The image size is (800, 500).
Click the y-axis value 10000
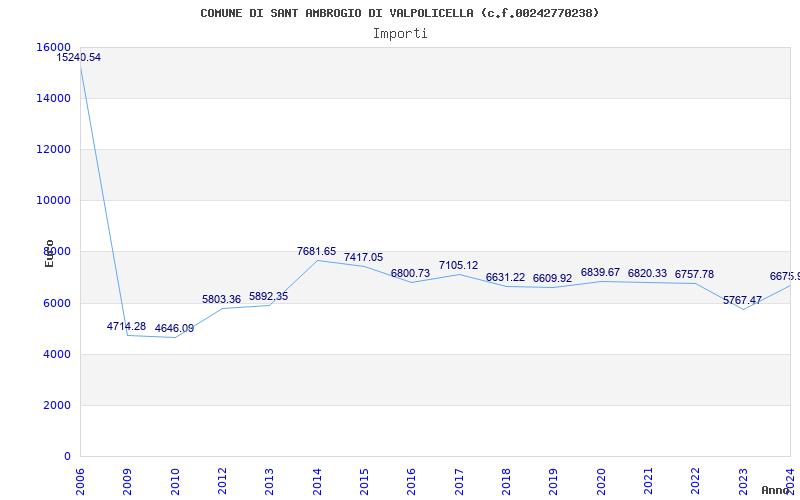(x=54, y=201)
